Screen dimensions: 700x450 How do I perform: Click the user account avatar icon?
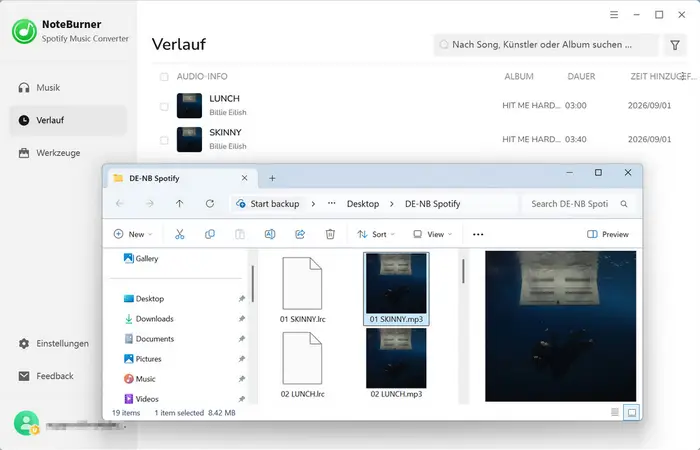pos(26,423)
